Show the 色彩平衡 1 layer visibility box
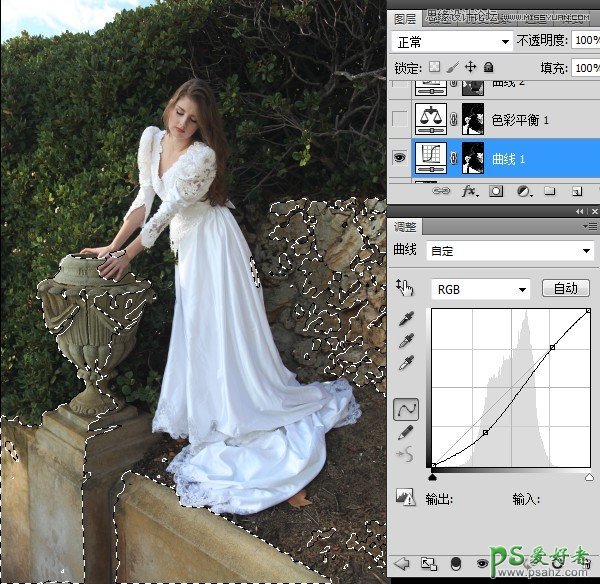Image resolution: width=600 pixels, height=584 pixels. [399, 120]
